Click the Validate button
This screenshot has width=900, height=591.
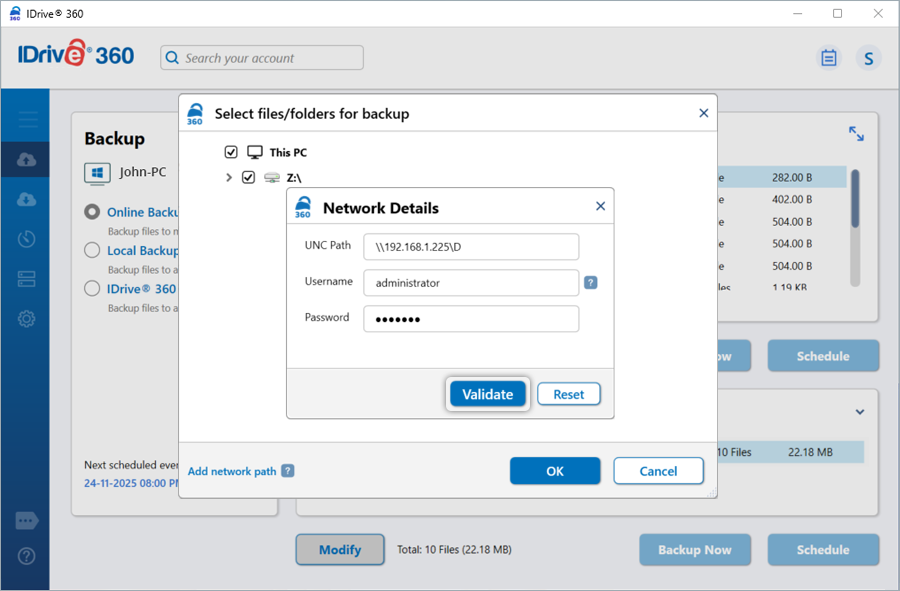[487, 394]
